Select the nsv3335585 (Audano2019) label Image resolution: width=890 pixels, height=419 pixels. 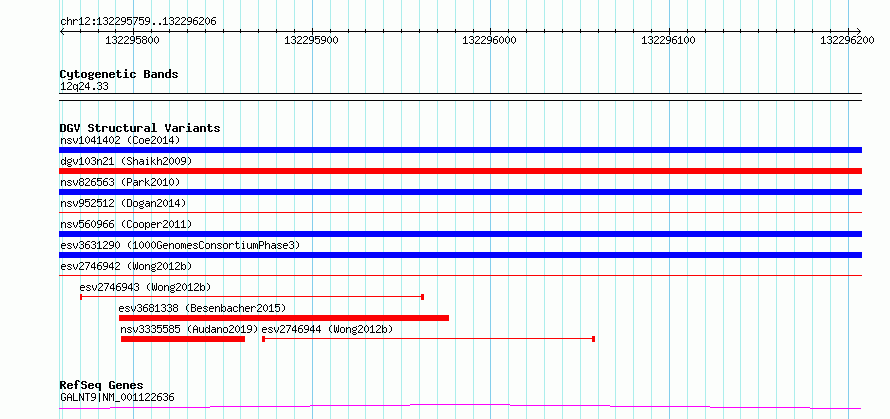tap(189, 329)
